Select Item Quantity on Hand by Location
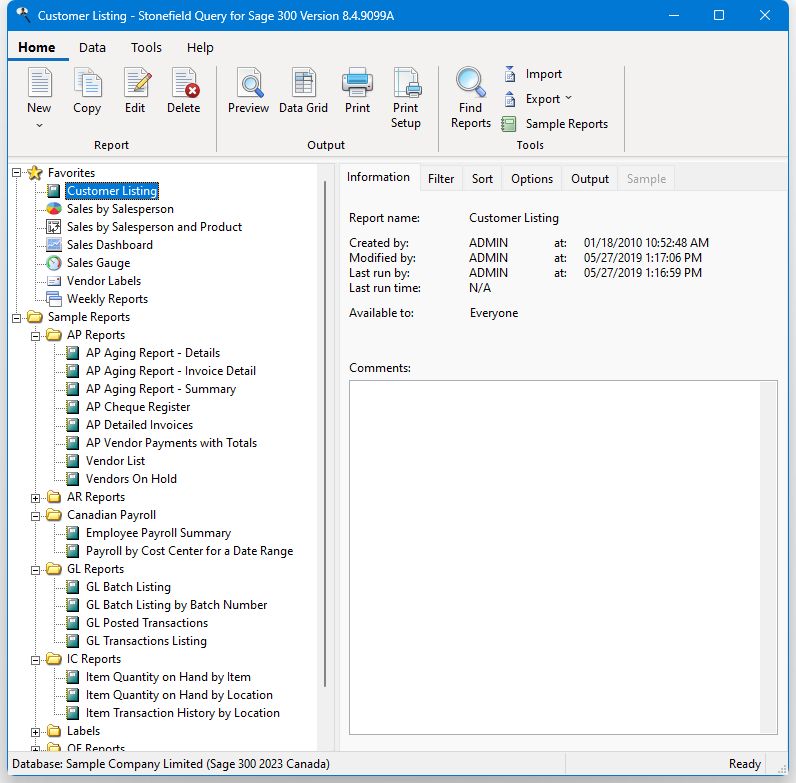The width and height of the screenshot is (796, 783). [x=179, y=695]
